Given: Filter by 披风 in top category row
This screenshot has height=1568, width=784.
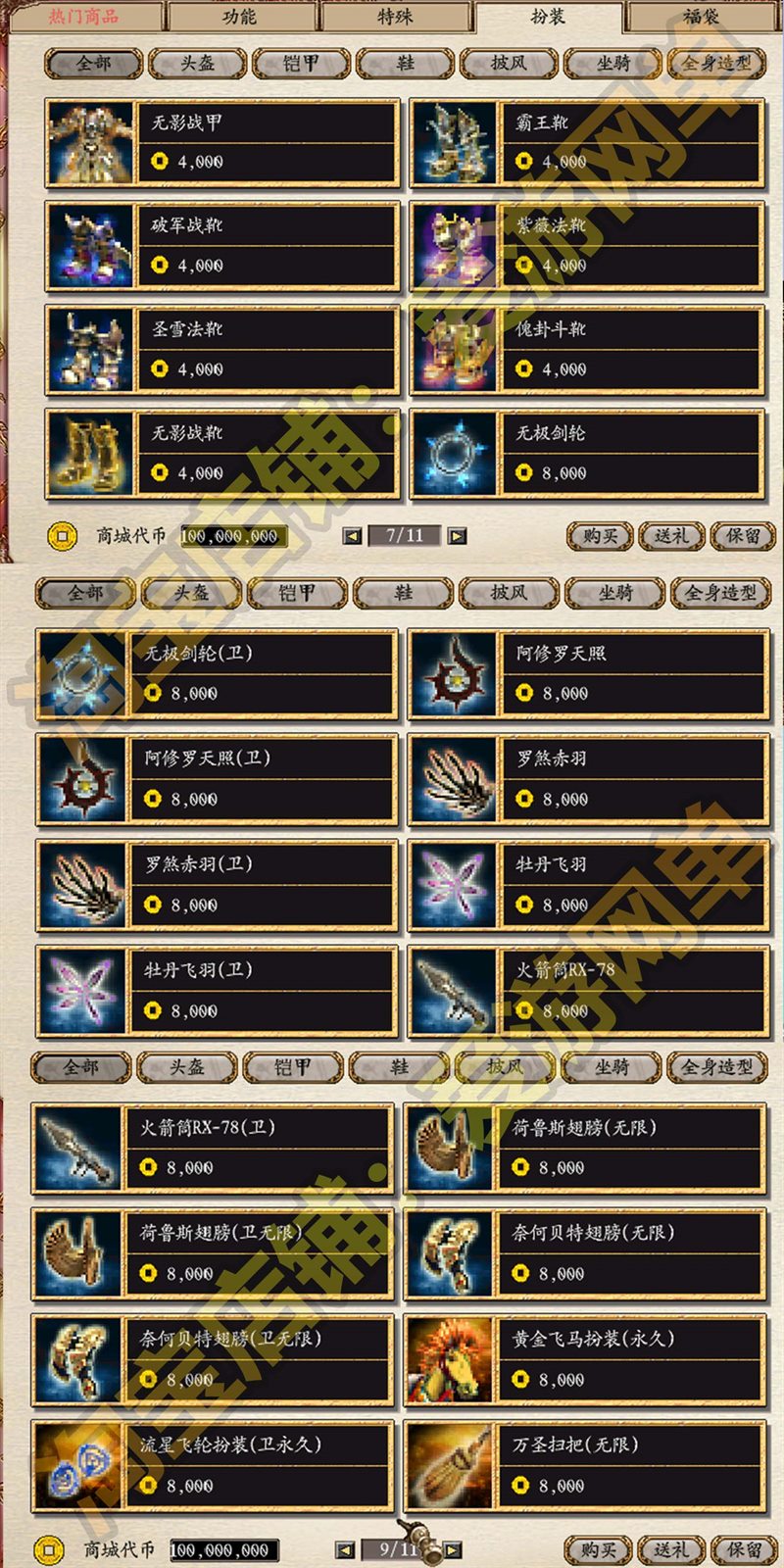Looking at the screenshot, I should (509, 64).
